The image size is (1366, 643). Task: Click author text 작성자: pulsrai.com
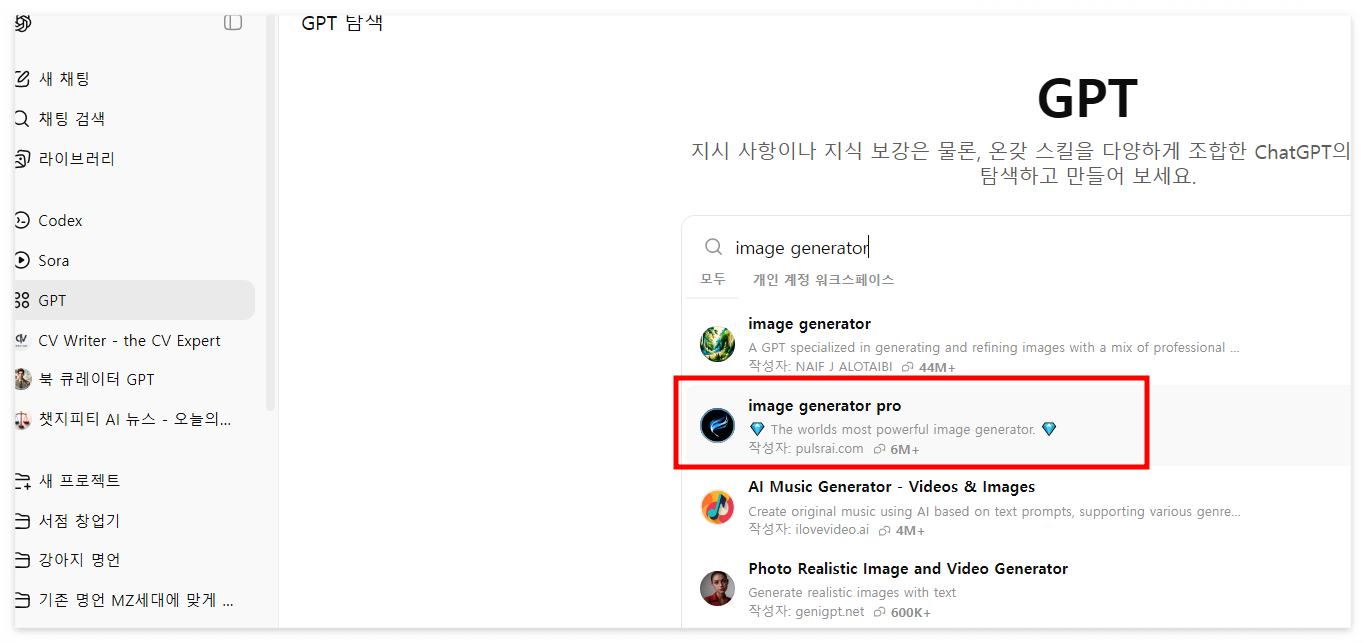(806, 449)
